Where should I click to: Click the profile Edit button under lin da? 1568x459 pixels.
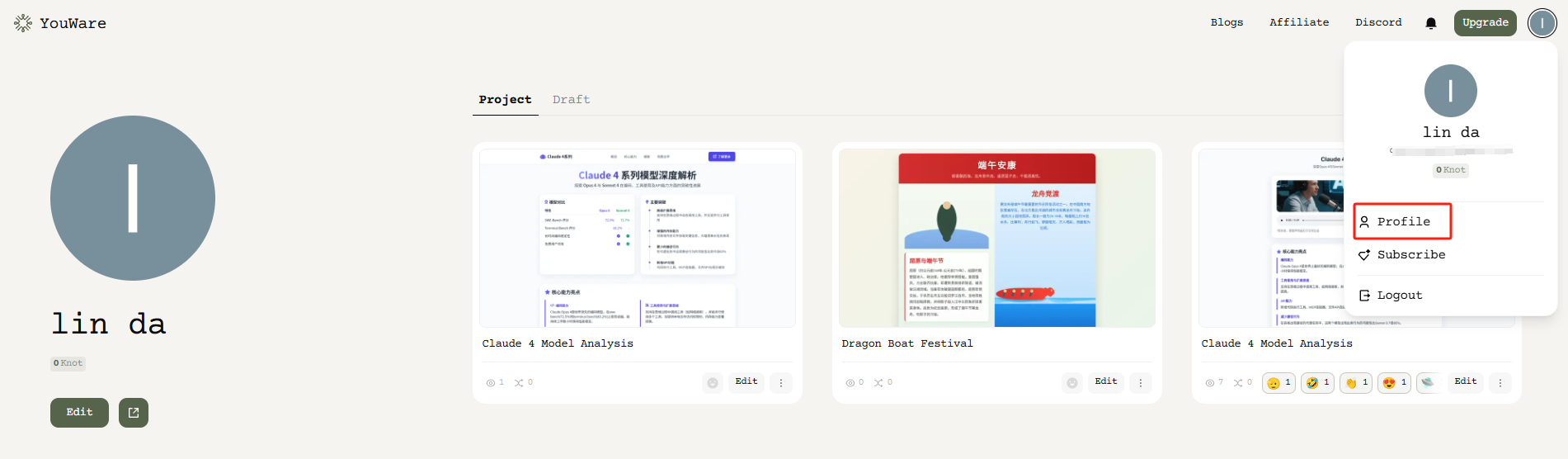tap(79, 413)
